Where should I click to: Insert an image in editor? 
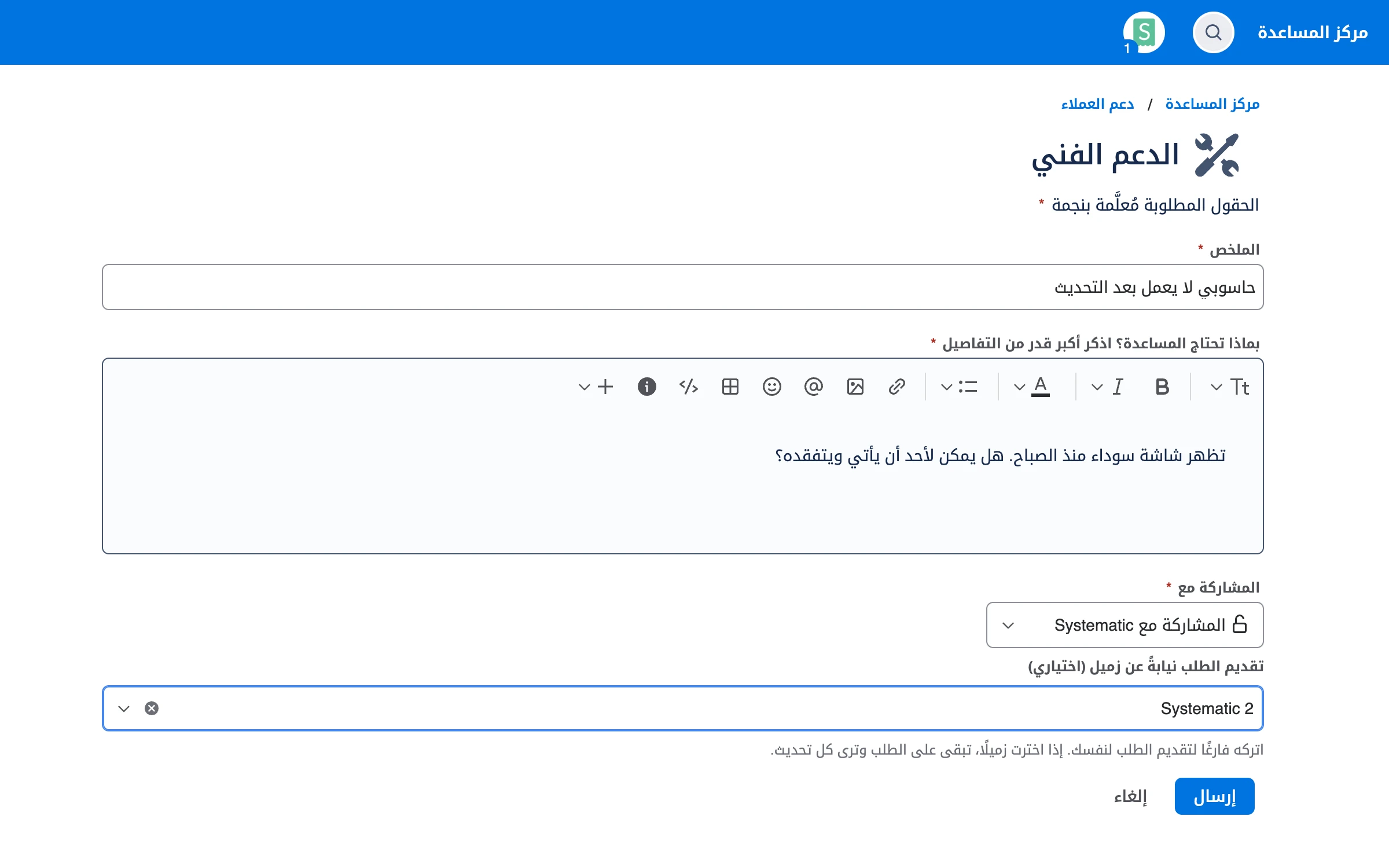pos(855,387)
